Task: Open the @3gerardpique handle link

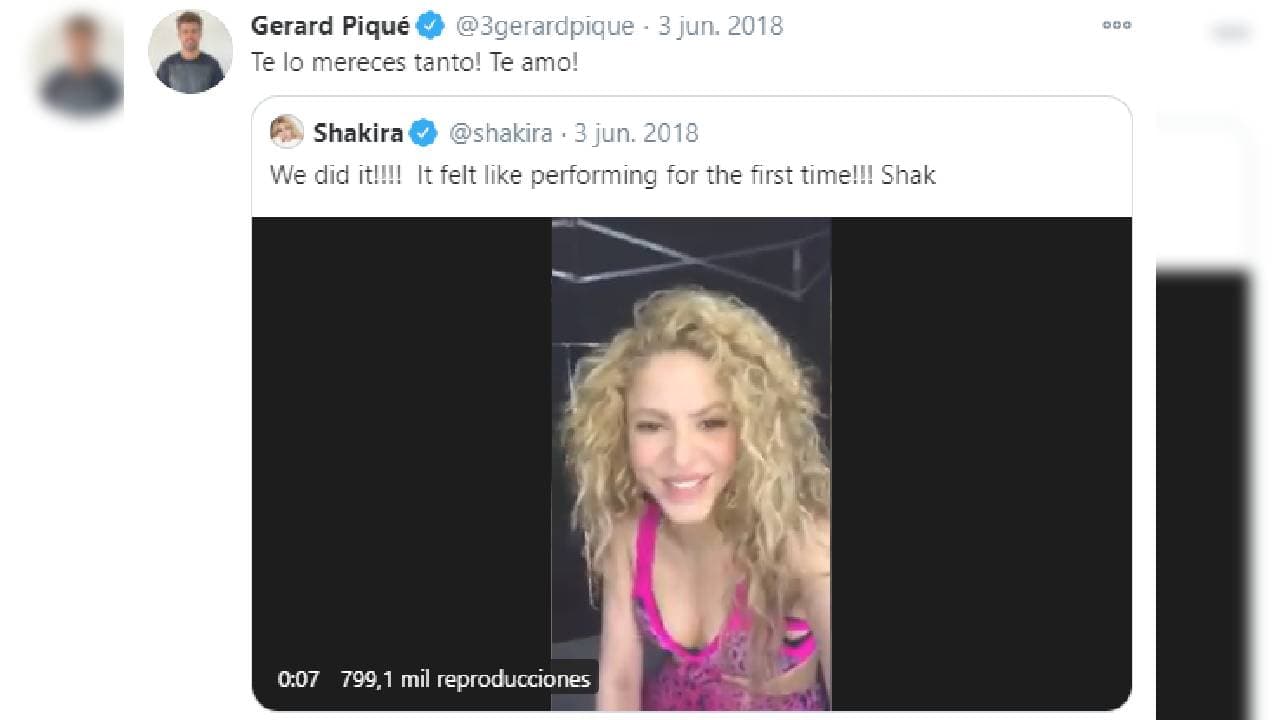Action: (544, 26)
